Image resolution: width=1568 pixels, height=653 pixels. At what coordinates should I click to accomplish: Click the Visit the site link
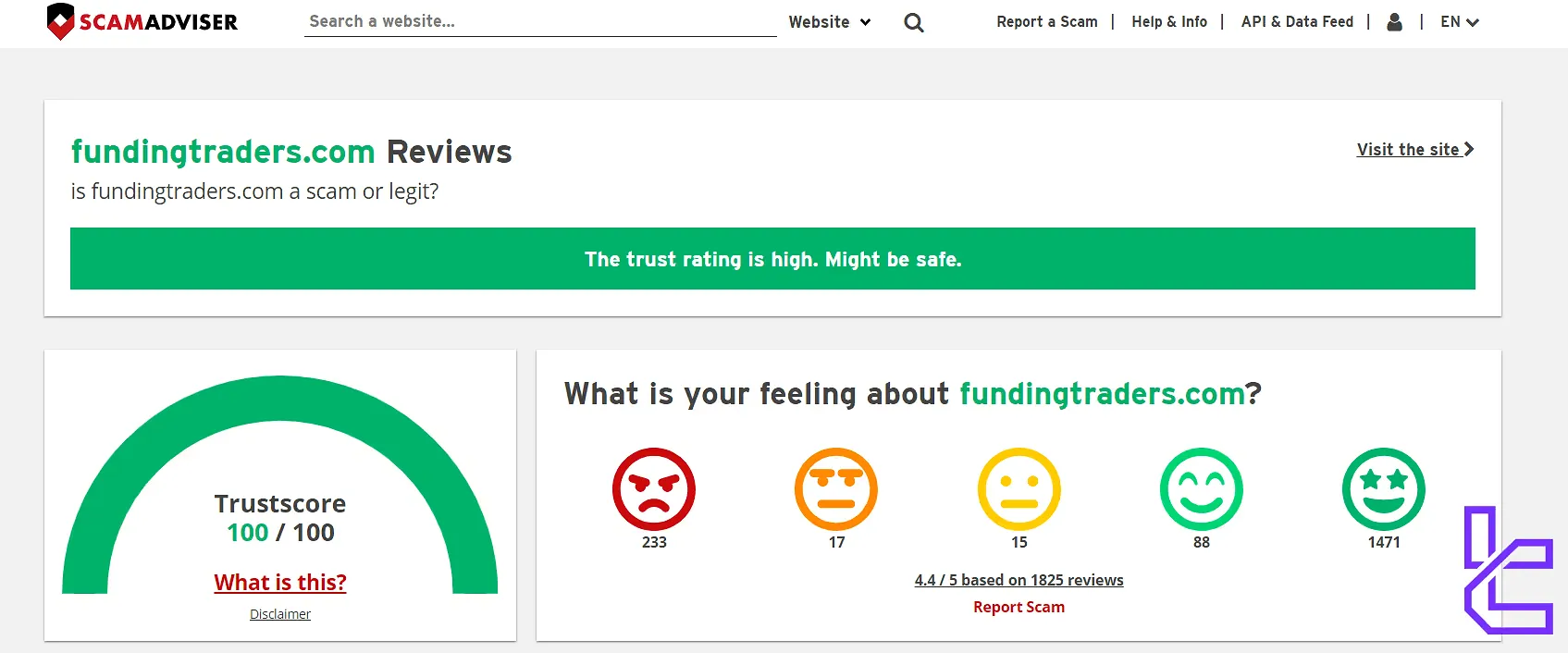pos(1414,150)
